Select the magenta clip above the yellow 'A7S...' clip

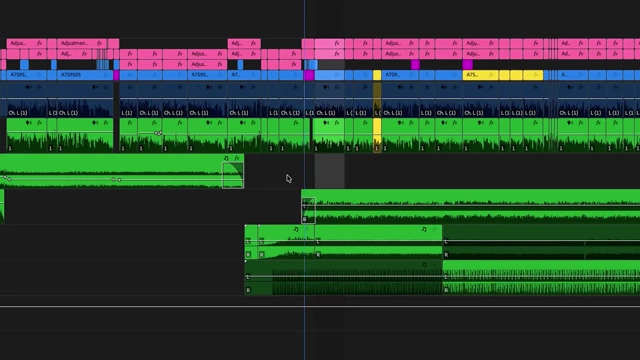[467, 64]
